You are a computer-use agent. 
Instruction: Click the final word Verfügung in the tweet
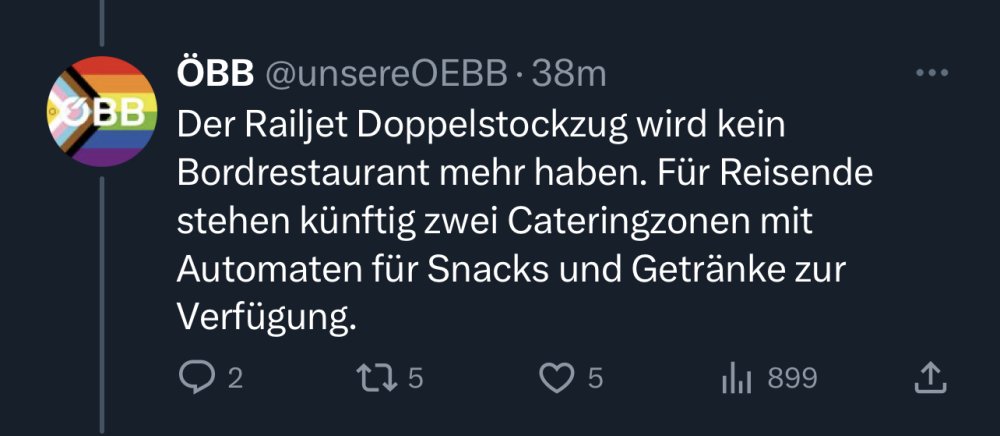(266, 317)
